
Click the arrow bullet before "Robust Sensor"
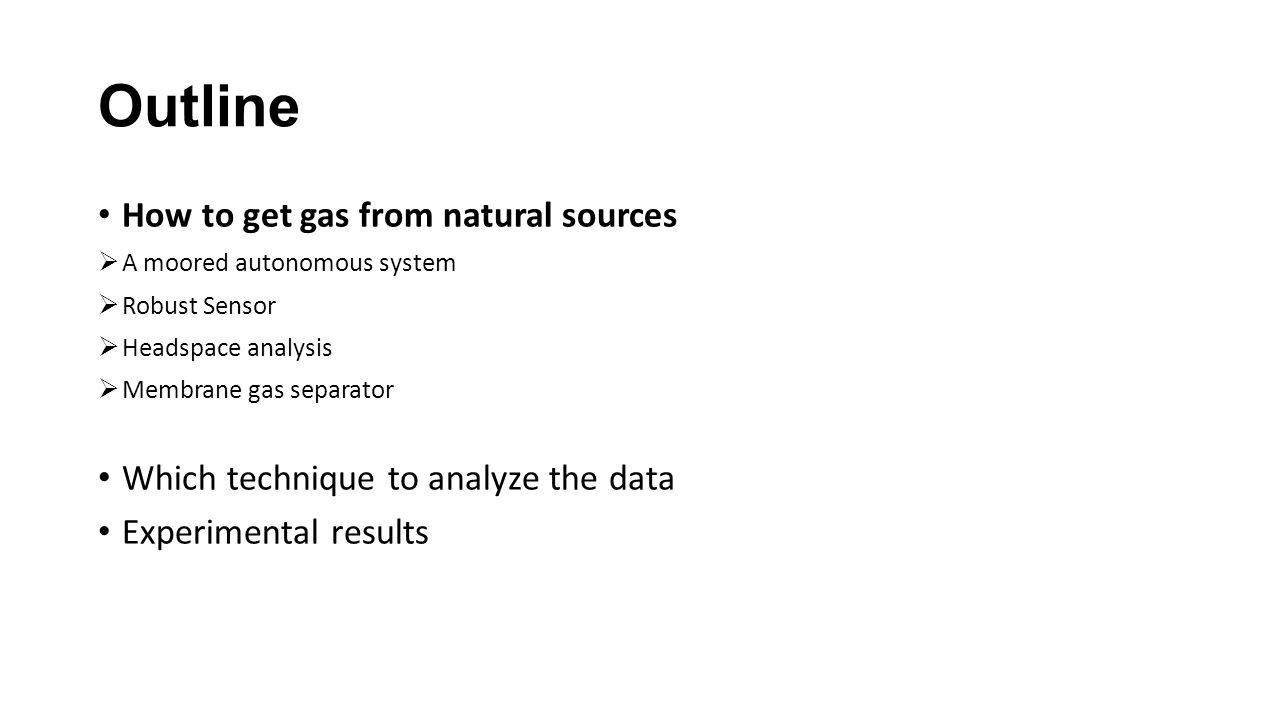[108, 306]
